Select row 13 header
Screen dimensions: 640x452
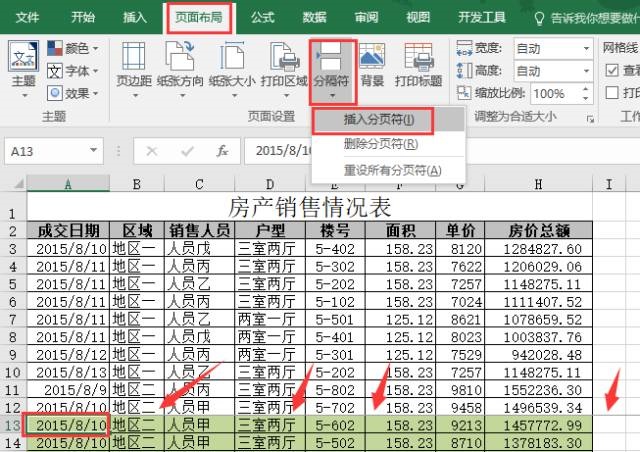pos(13,425)
